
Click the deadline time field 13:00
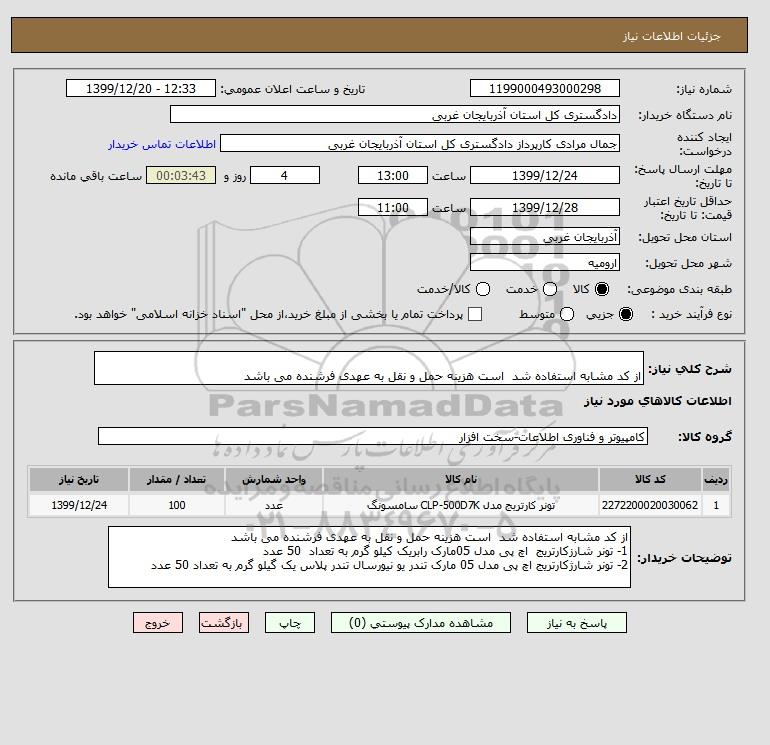(393, 175)
